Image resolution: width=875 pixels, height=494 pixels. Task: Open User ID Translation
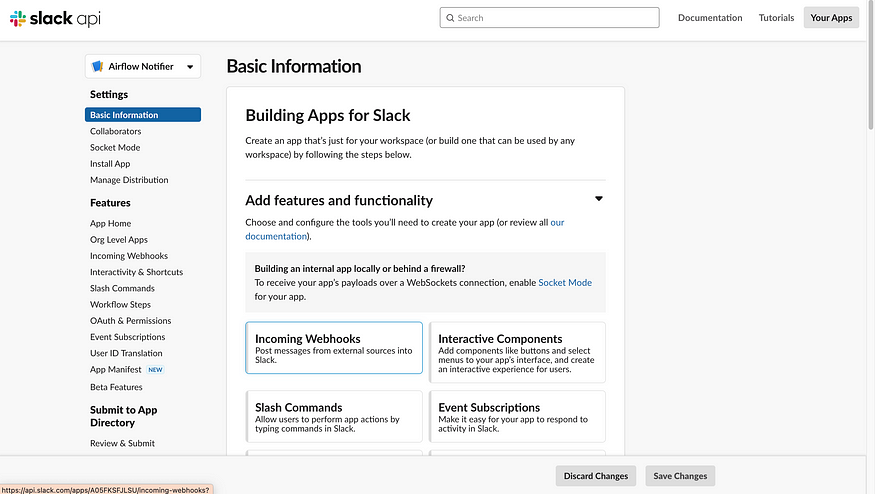tap(126, 353)
